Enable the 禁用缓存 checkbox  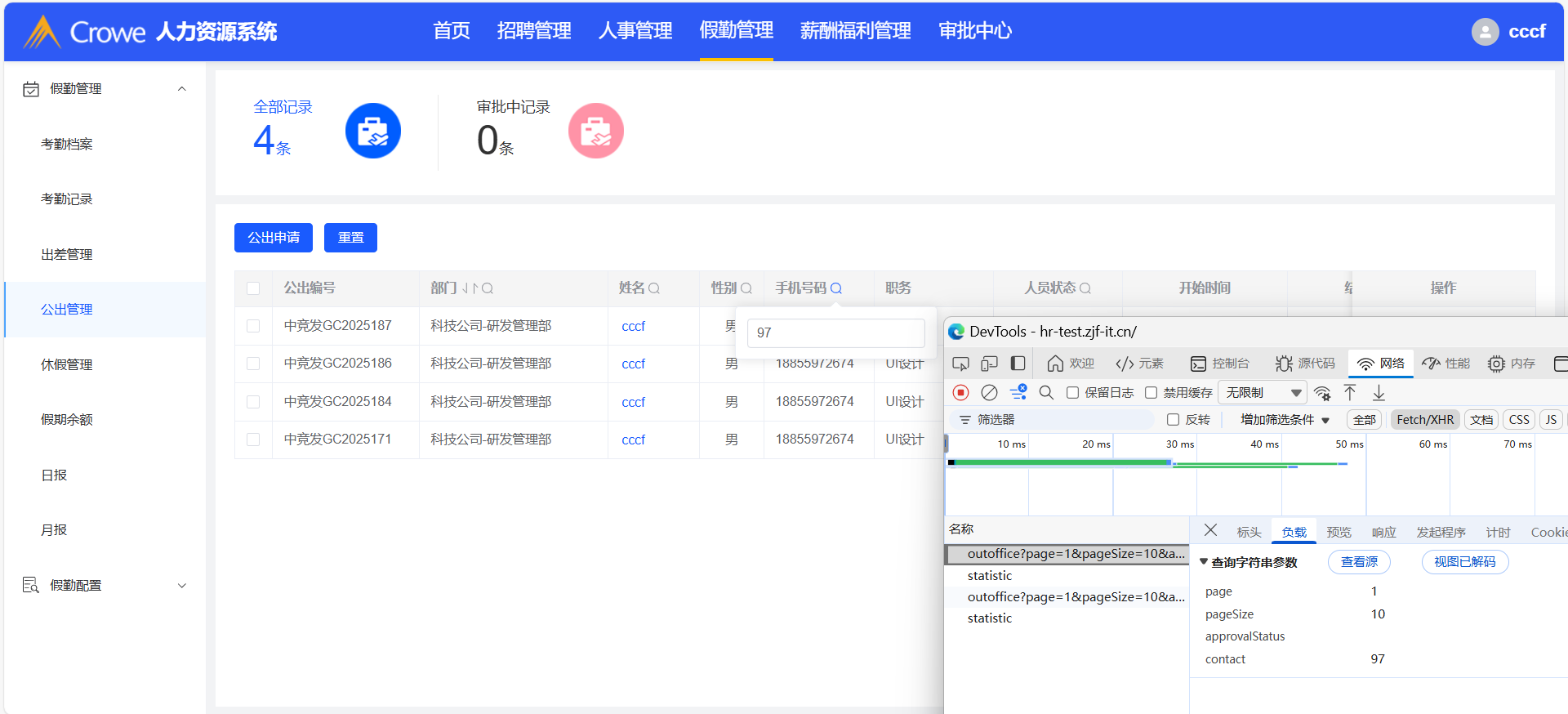[1151, 393]
